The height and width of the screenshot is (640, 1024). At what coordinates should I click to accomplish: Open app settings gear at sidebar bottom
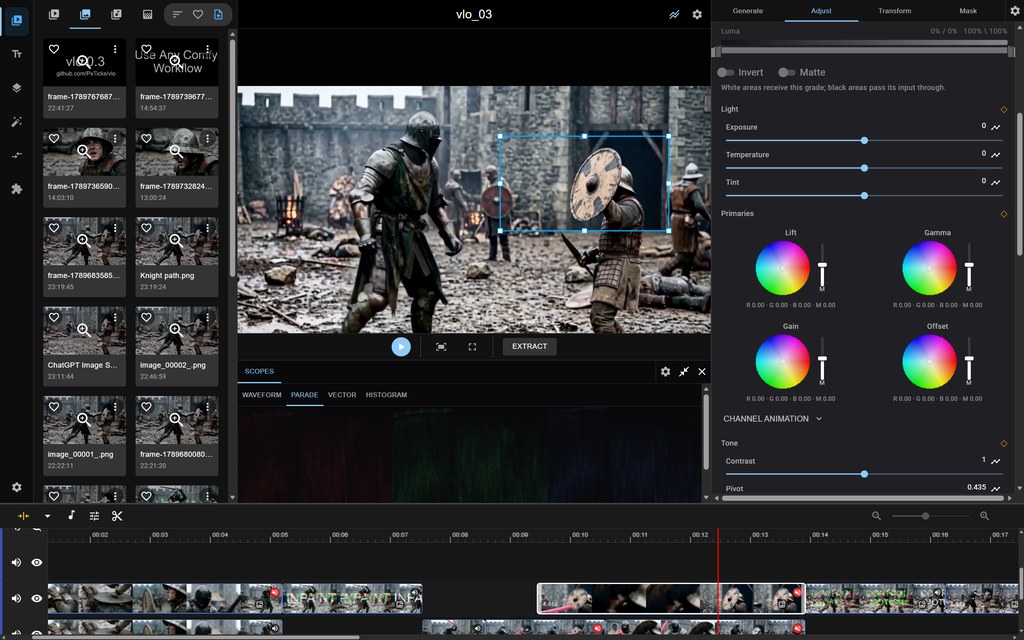tap(17, 487)
